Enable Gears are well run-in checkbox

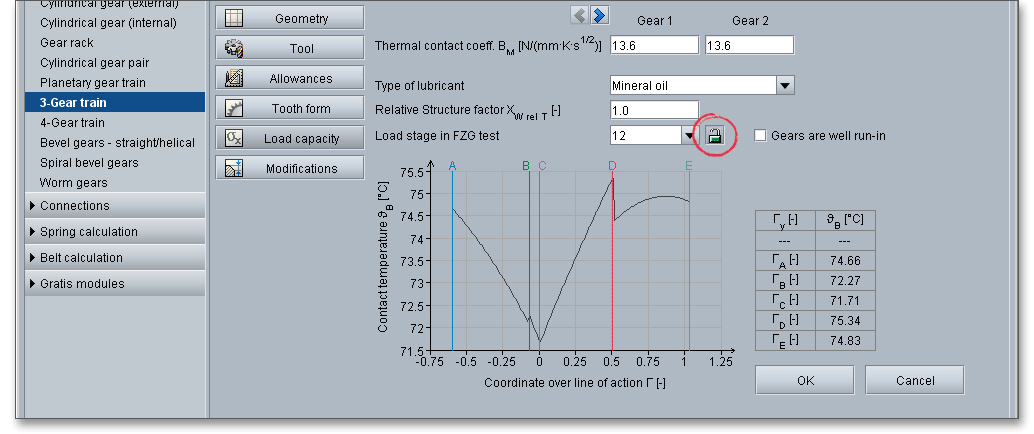point(761,136)
